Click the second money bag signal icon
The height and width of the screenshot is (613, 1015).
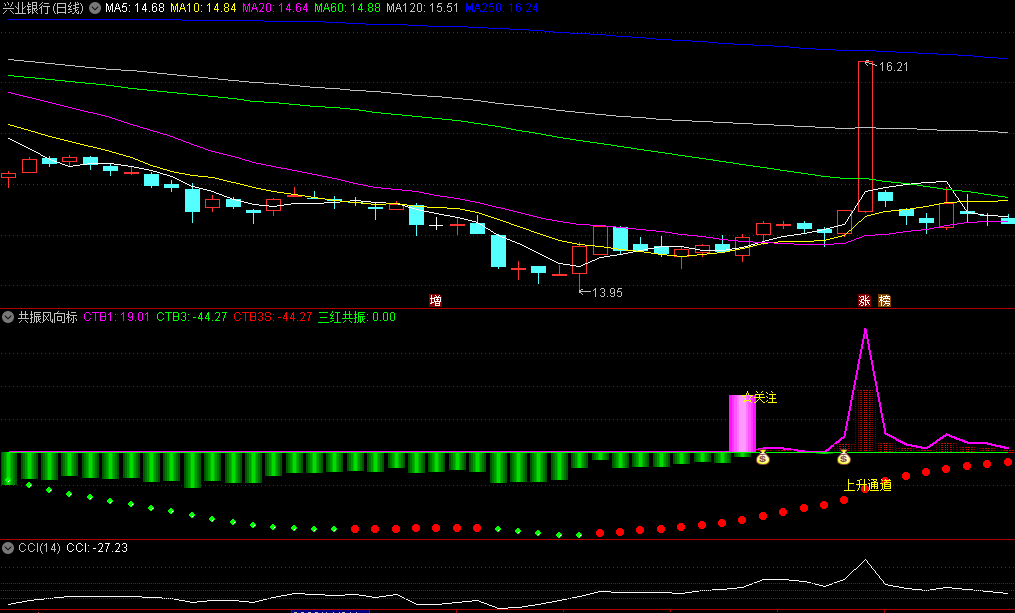(x=843, y=458)
